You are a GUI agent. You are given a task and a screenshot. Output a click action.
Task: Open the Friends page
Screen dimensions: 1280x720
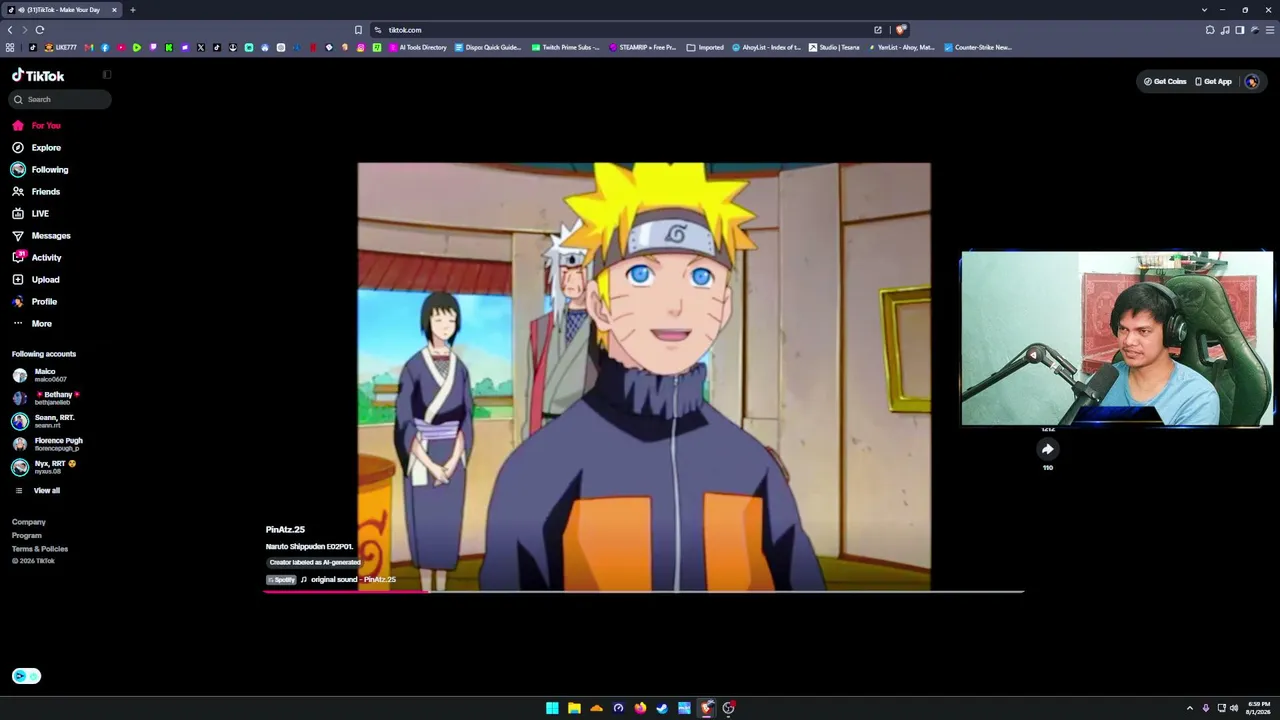36,191
